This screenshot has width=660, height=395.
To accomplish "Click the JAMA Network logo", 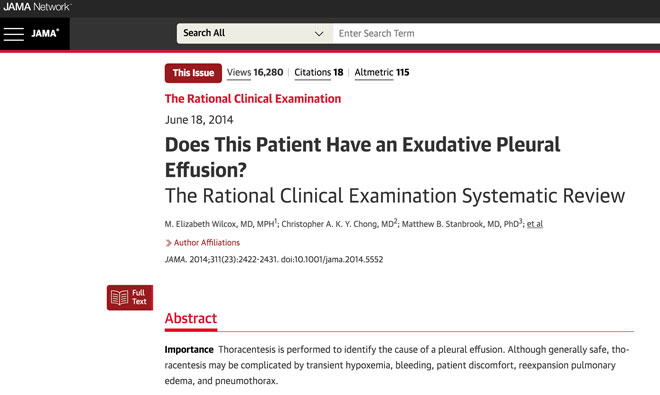I will (37, 7).
